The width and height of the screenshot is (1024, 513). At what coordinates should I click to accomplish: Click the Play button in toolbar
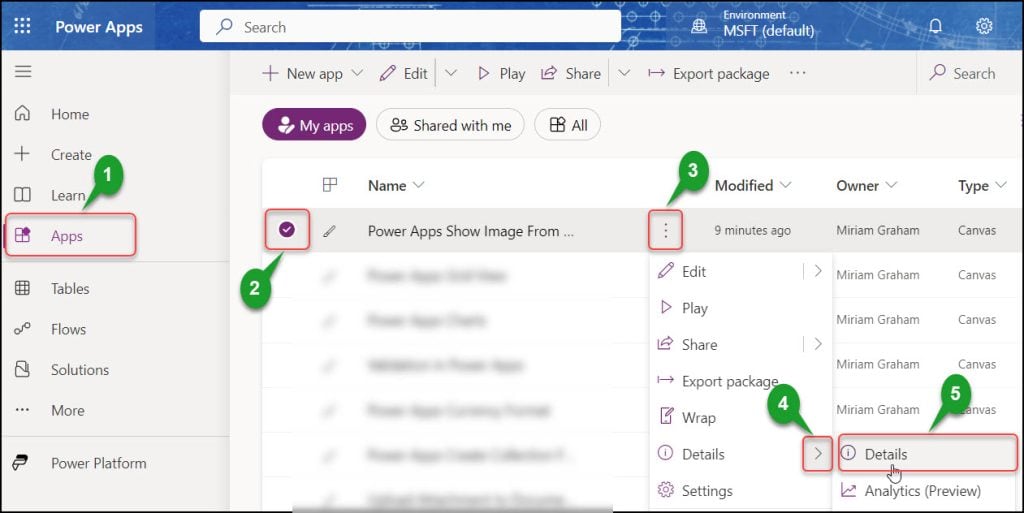pyautogui.click(x=502, y=73)
